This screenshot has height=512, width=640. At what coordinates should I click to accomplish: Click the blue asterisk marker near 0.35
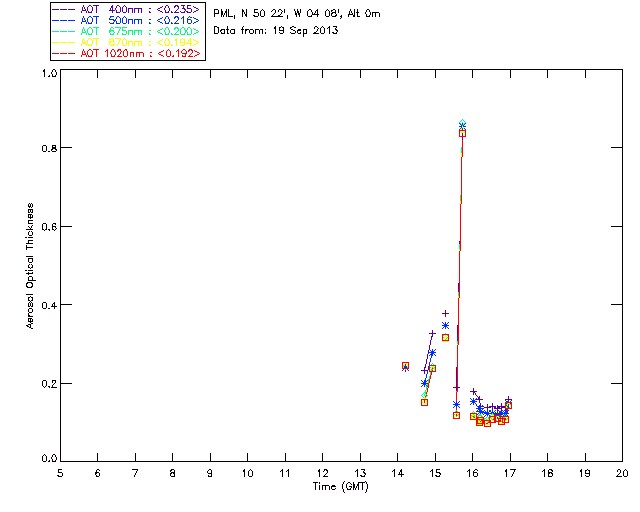[x=445, y=326]
